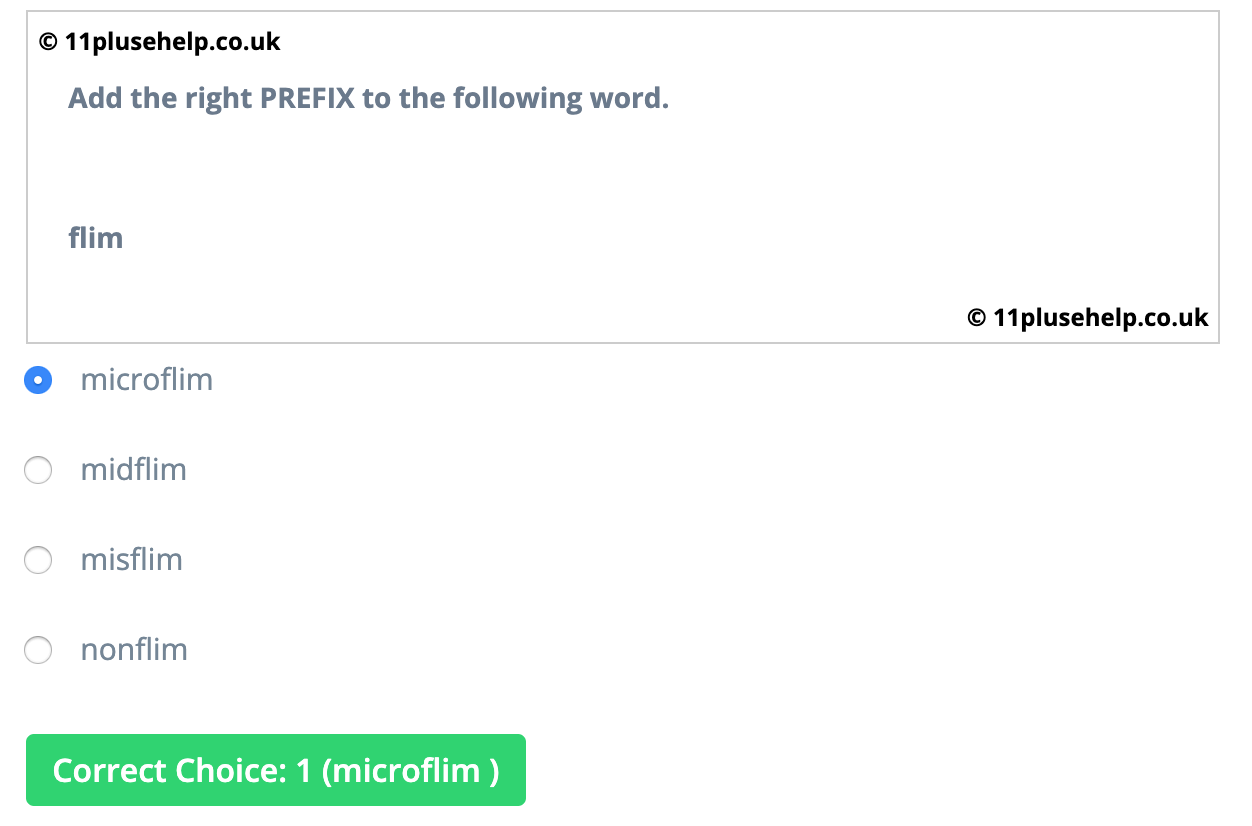This screenshot has height=826, width=1252.
Task: Click the top-left 11plusehelp.co.uk copyright text
Action: pos(172,42)
